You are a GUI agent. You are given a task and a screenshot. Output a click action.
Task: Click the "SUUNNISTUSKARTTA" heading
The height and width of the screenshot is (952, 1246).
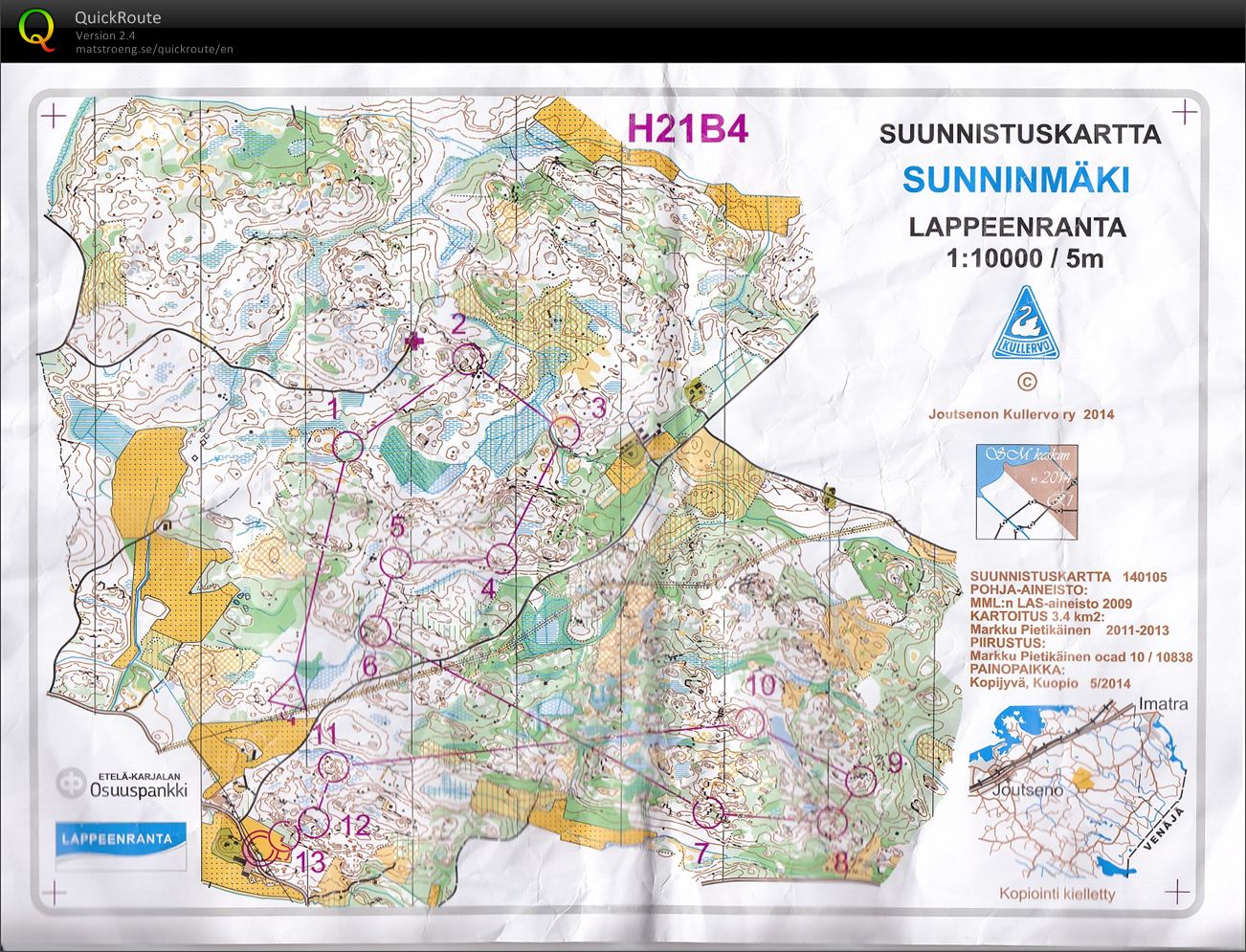coord(1020,133)
